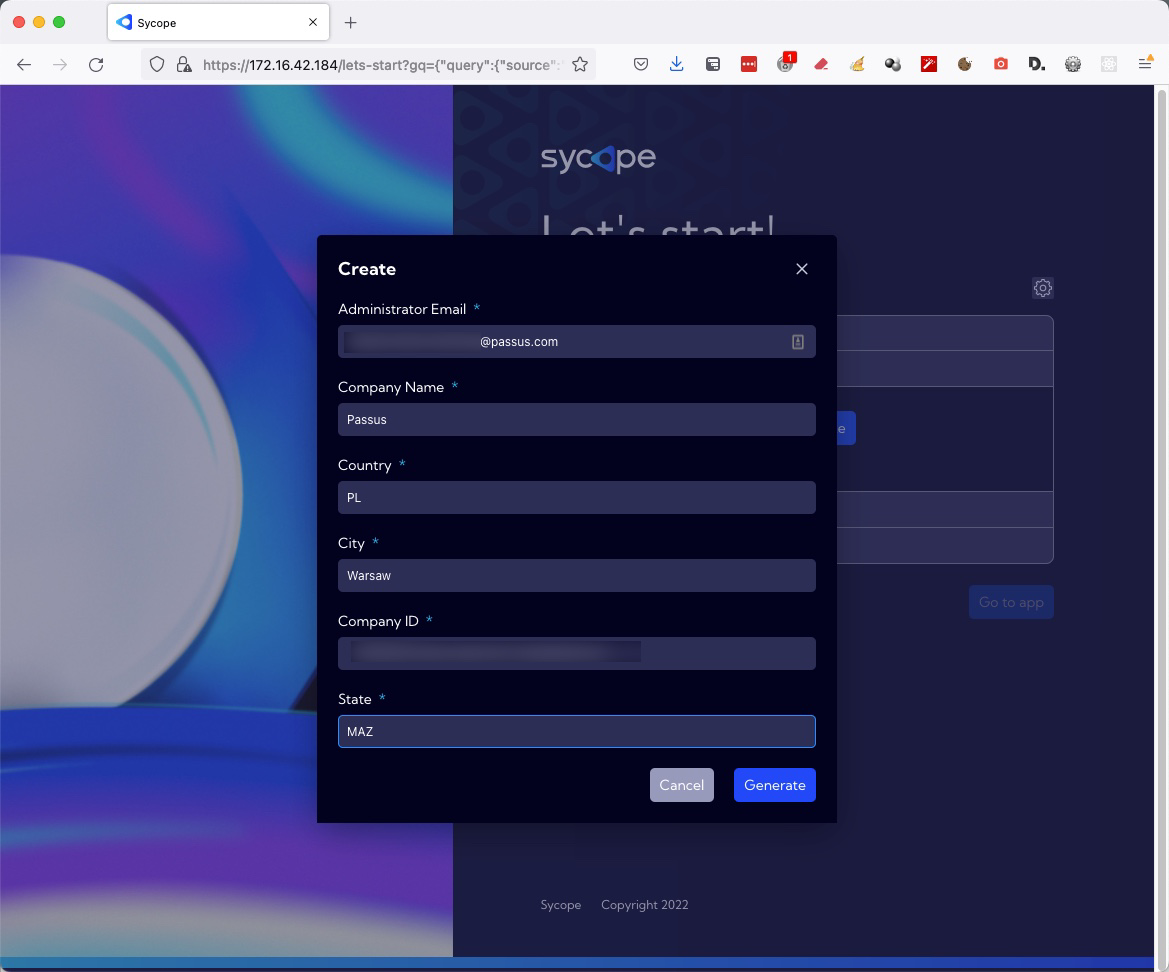Click the grey gear extension icon
Viewport: 1169px width, 972px height.
1073,65
